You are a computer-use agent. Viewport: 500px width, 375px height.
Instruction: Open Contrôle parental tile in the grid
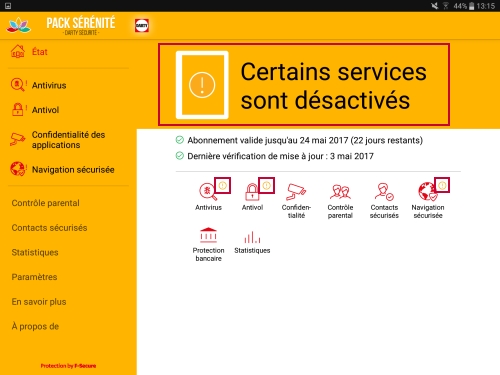340,201
